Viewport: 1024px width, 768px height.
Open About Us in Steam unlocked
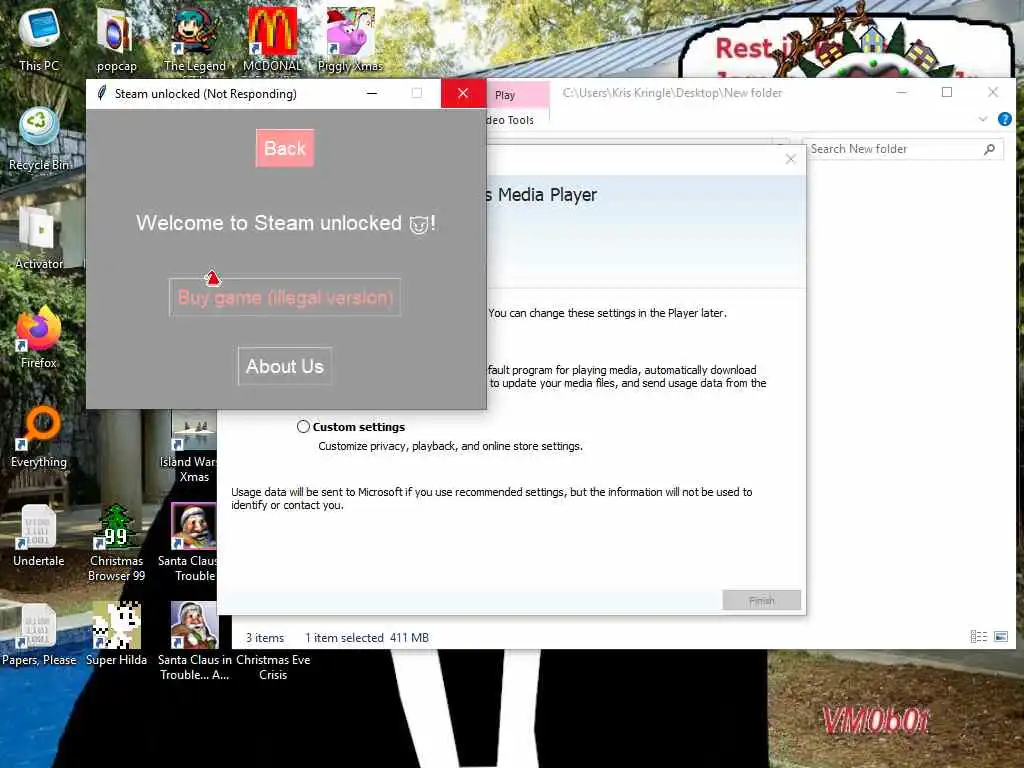[285, 366]
